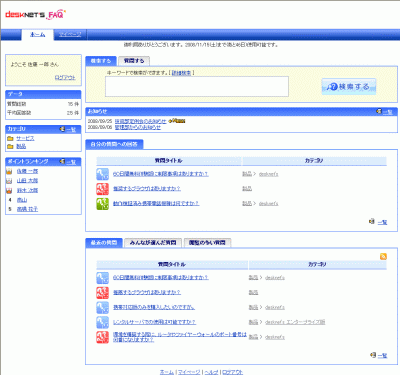Click 一覧 link at bottom of recent questions
The height and width of the screenshot is (375, 400).
point(382,356)
